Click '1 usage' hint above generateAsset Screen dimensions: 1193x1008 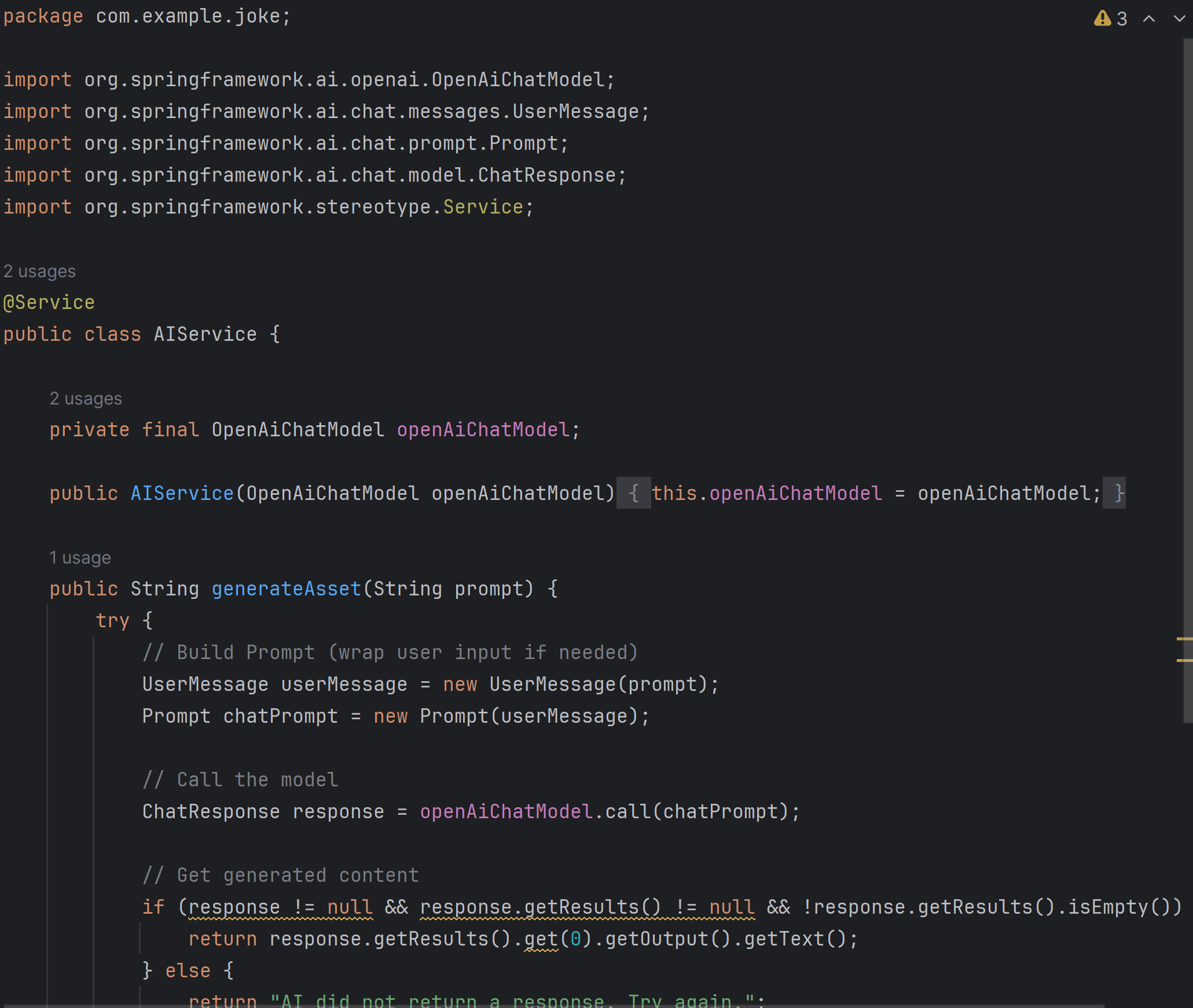(80, 558)
